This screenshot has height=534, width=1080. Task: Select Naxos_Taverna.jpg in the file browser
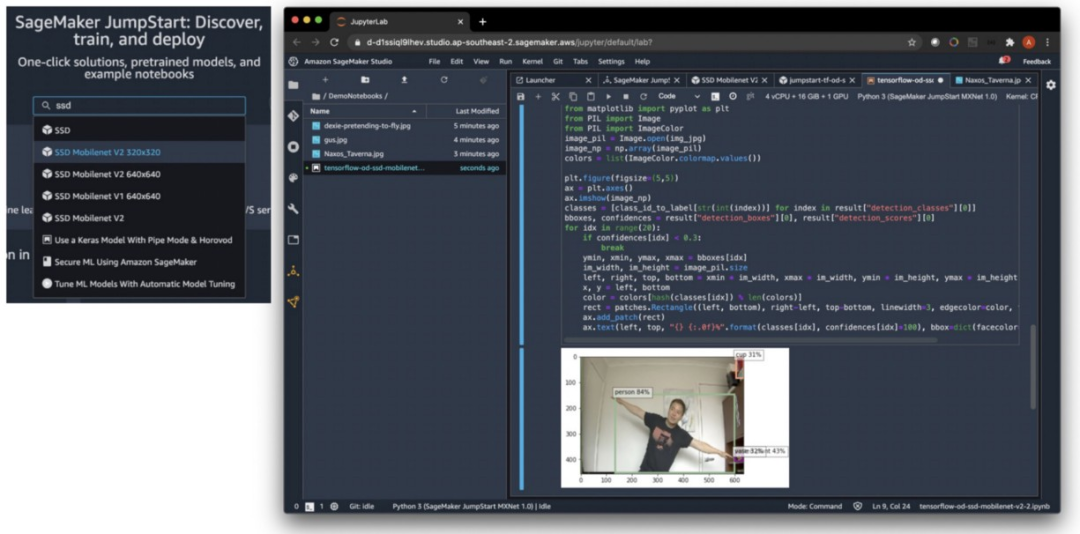[x=404, y=154]
